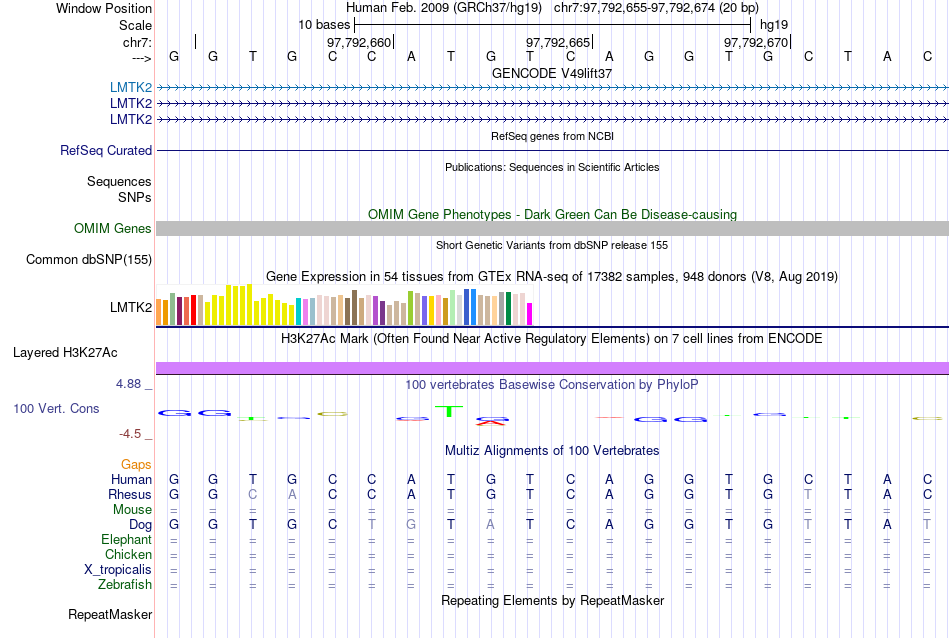Click the Zebrafish species label
950x638 pixels.
pos(125,585)
